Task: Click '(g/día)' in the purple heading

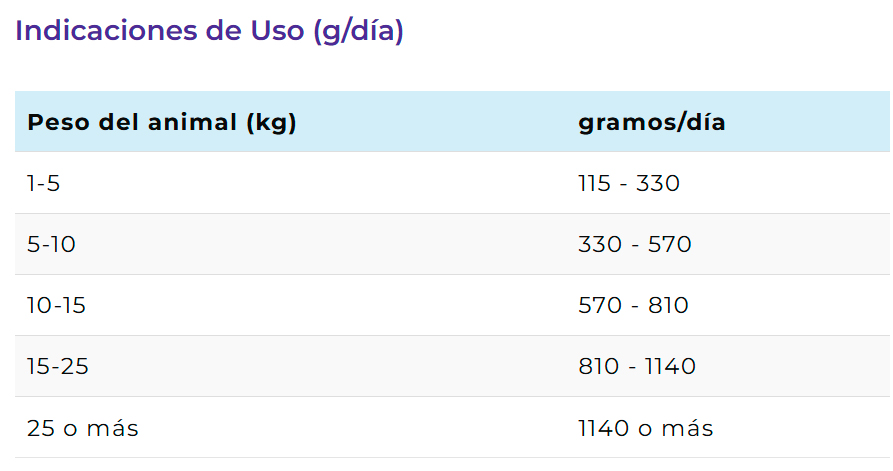Action: 358,31
